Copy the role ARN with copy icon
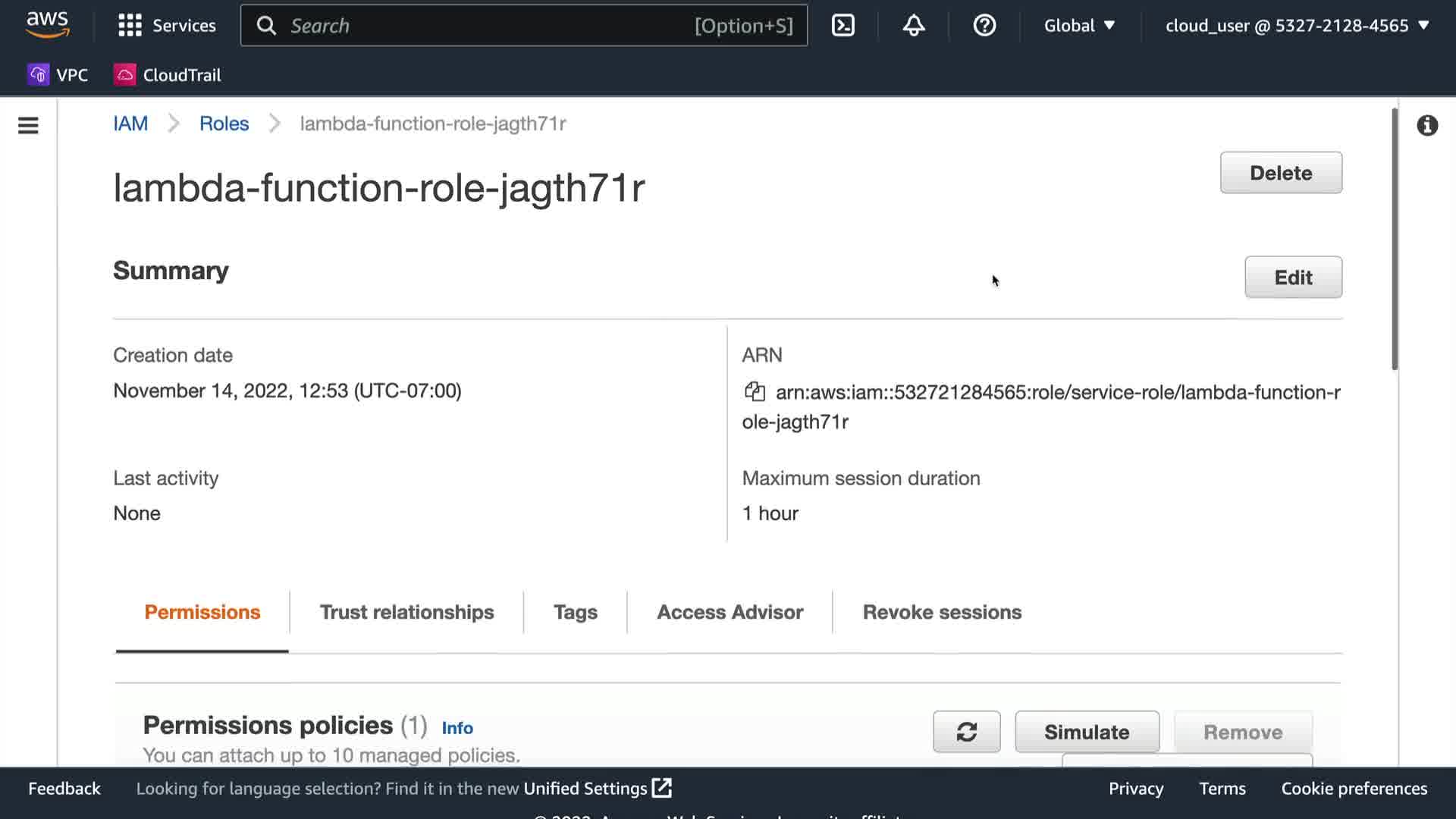 [754, 391]
